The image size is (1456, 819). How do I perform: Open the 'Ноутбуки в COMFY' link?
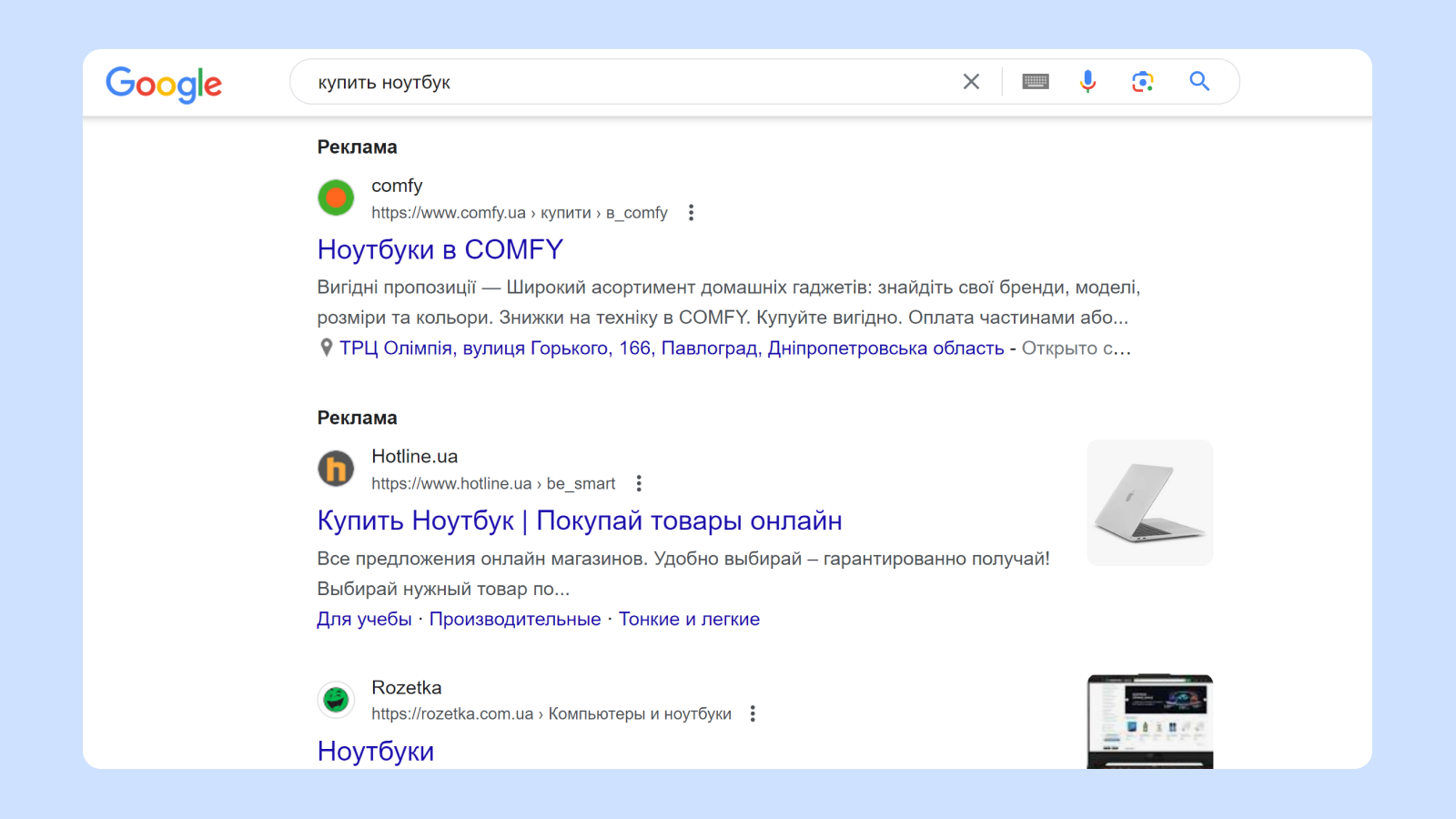[x=440, y=249]
